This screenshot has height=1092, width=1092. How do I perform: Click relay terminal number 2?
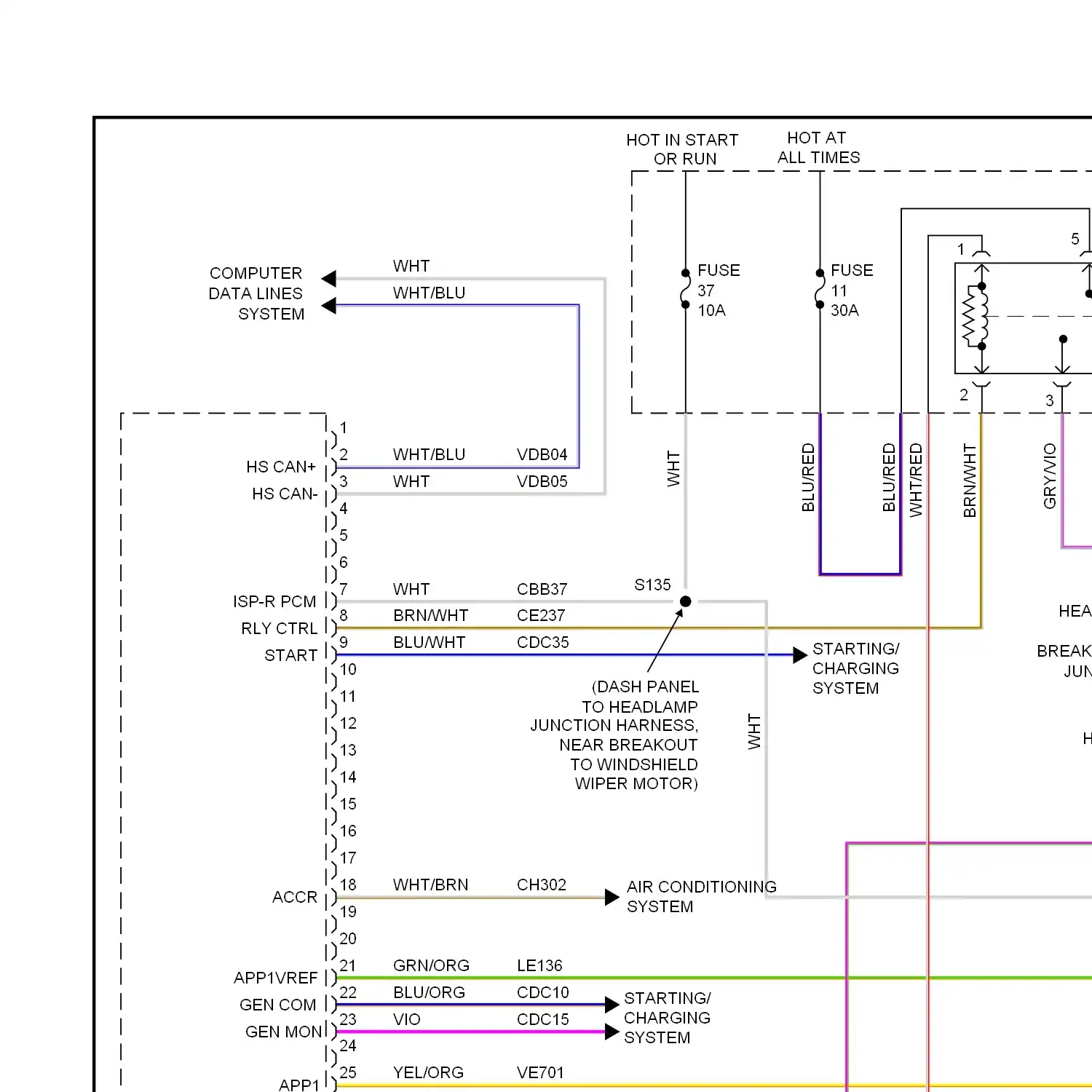click(x=964, y=395)
